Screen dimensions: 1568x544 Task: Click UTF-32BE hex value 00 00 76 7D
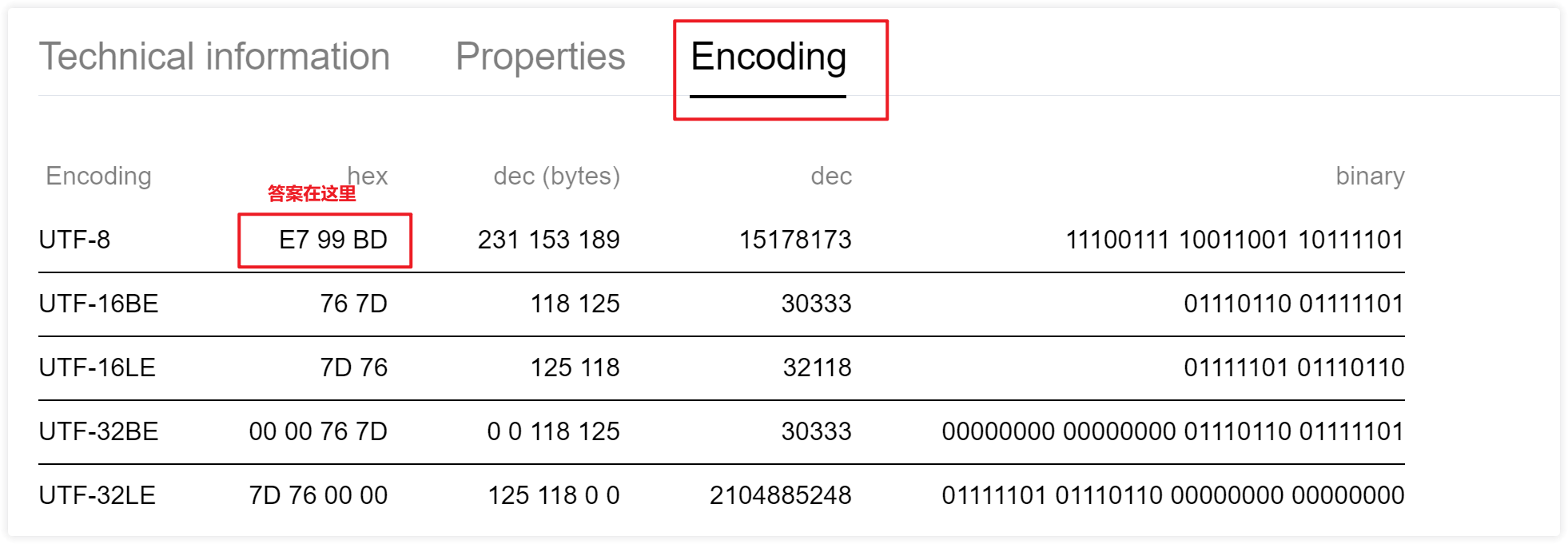318,431
